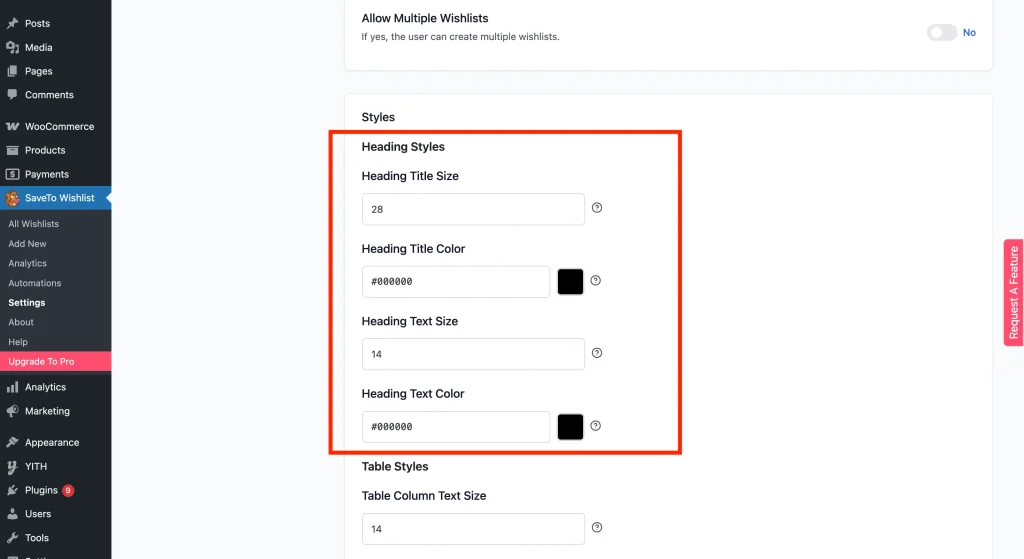Go to Automations submenu item

35,283
